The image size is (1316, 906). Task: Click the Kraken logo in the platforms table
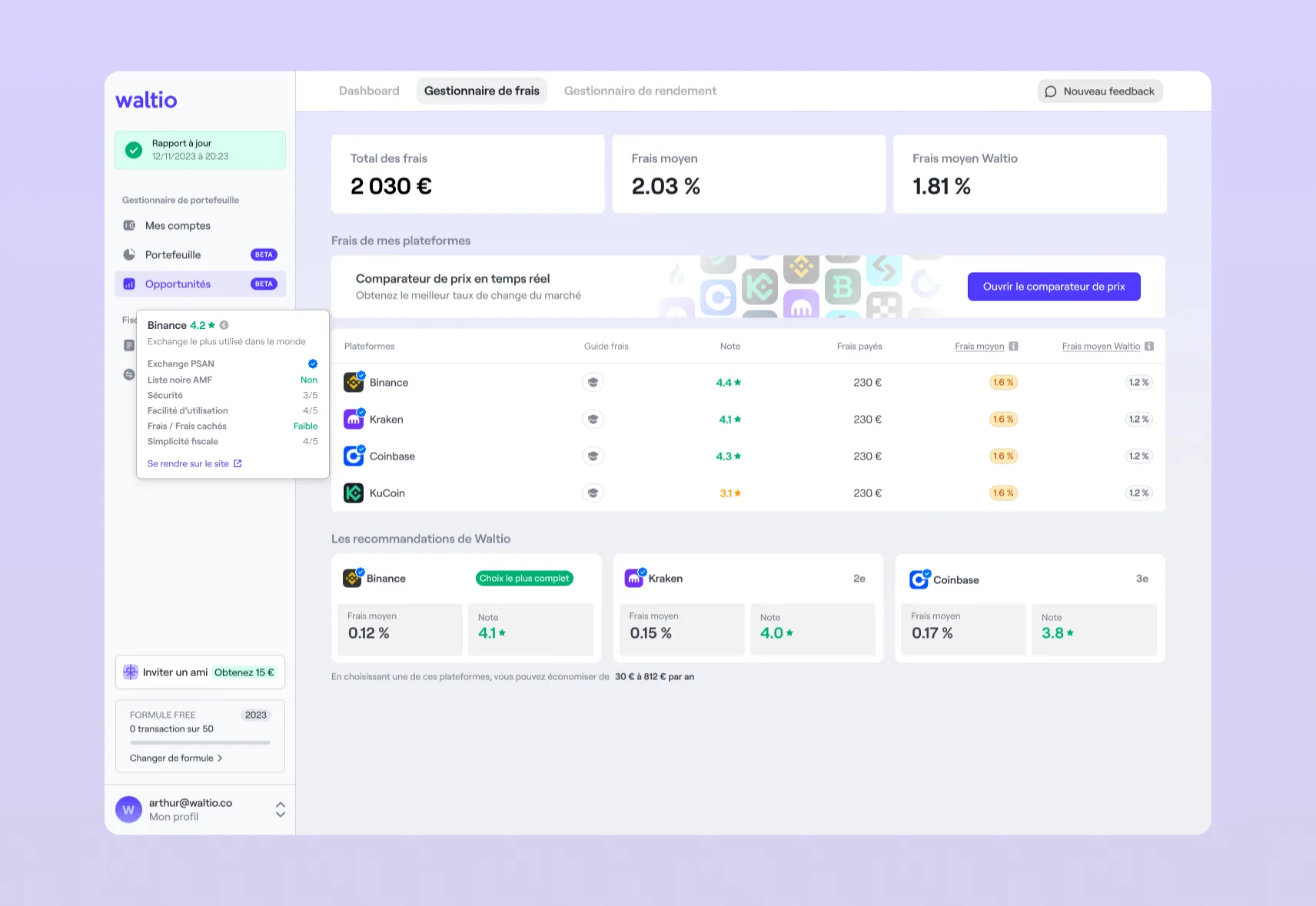click(354, 420)
